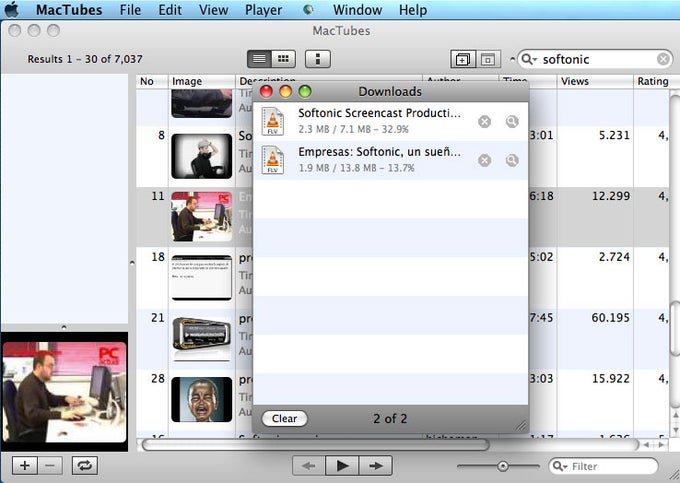Open the search magnifier dropdown
This screenshot has height=483, width=680.
[529, 59]
